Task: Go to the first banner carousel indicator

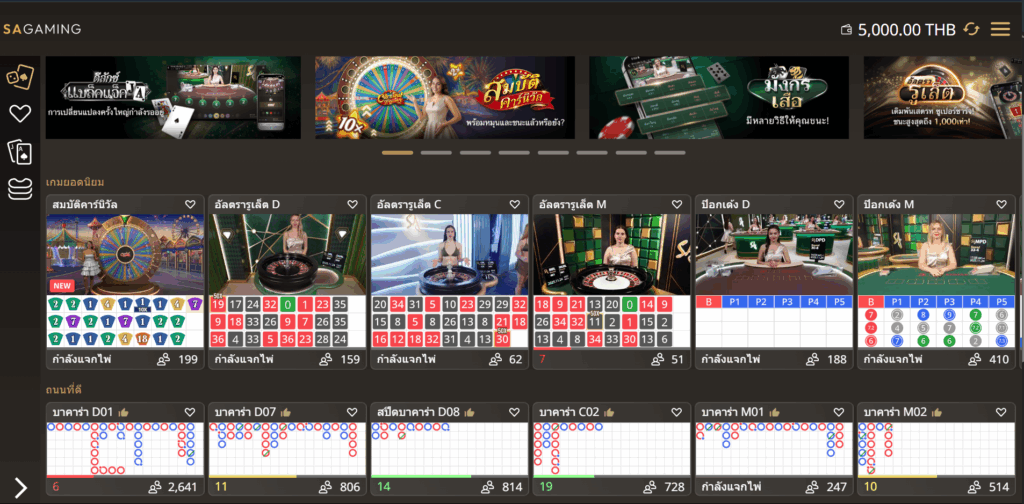Action: (397, 153)
